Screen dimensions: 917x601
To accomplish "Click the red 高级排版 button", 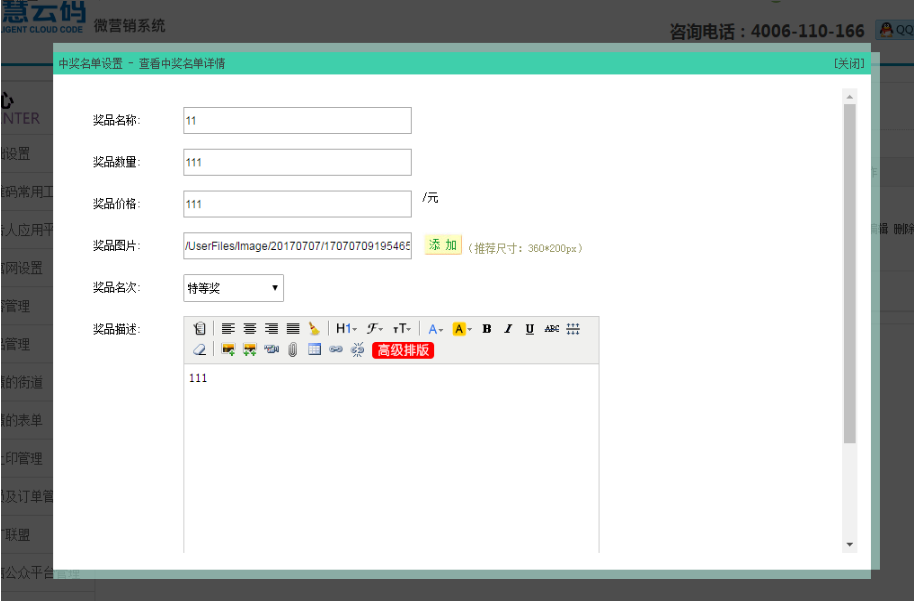I will (x=403, y=350).
